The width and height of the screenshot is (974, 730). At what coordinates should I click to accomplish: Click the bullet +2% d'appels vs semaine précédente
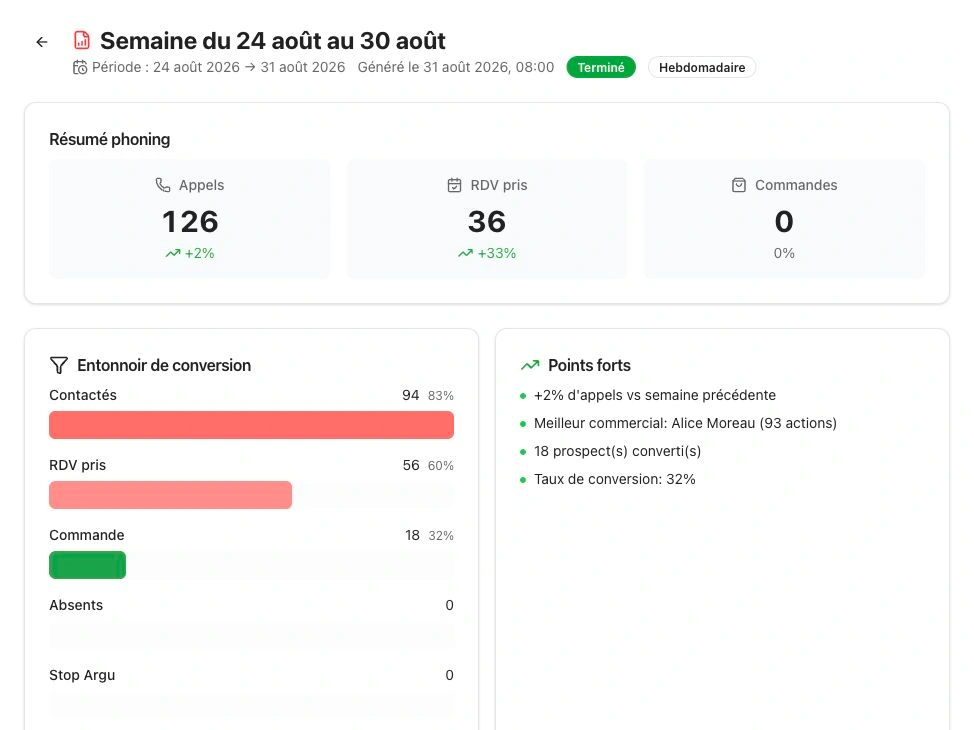(655, 395)
